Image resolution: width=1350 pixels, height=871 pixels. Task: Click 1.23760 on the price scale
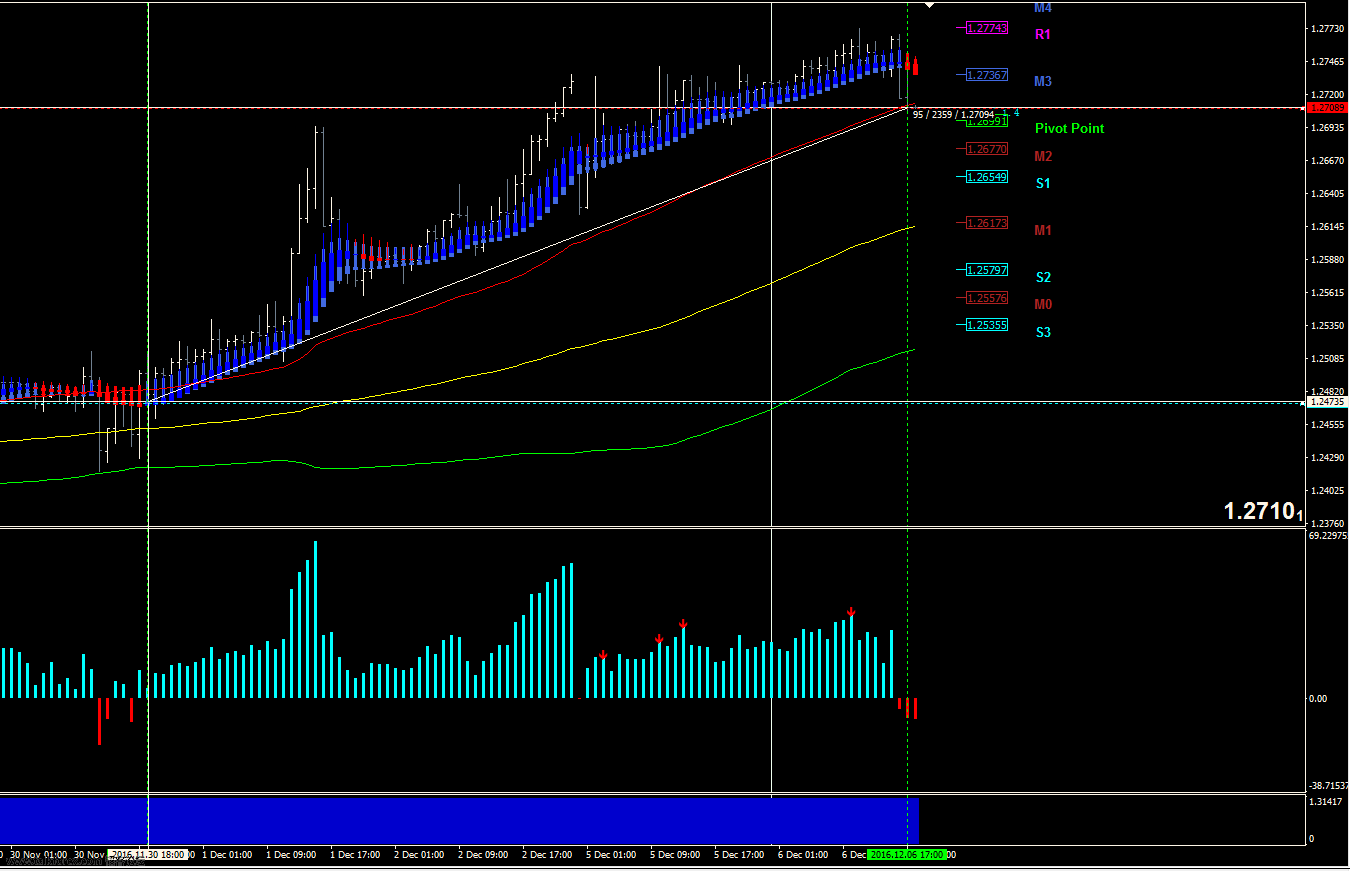1327,524
